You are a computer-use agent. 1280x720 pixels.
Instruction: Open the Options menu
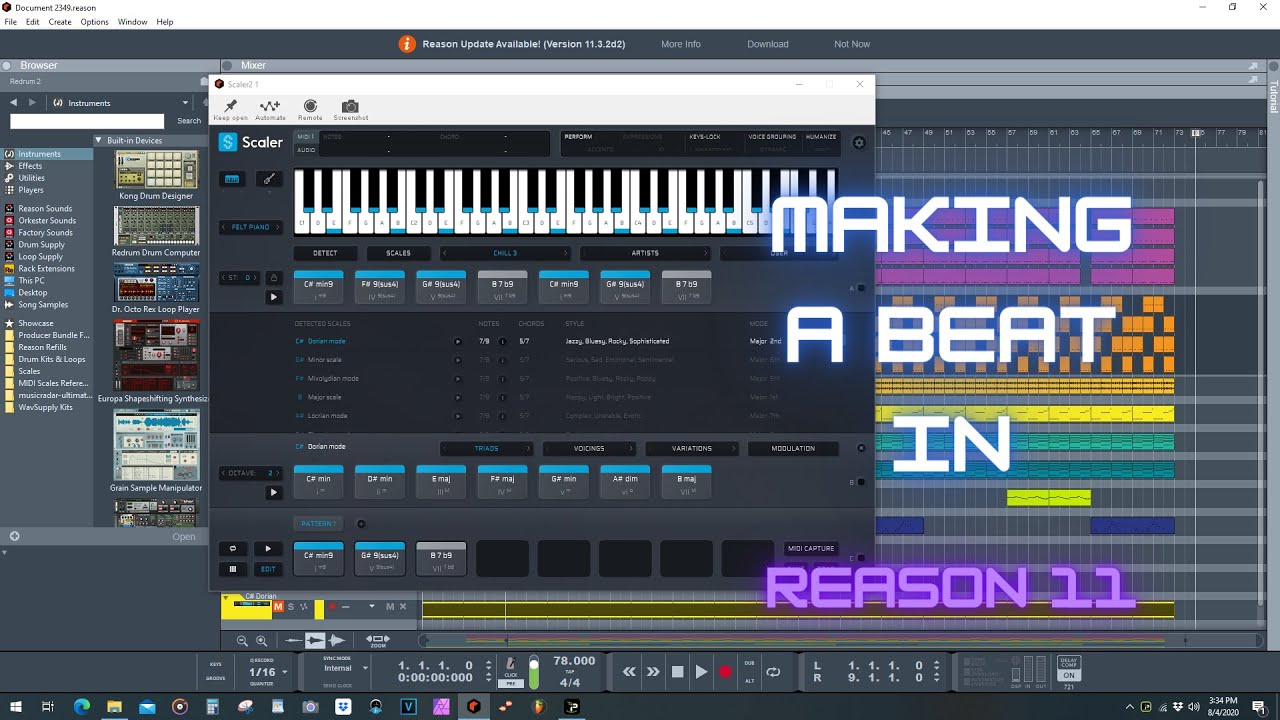95,22
